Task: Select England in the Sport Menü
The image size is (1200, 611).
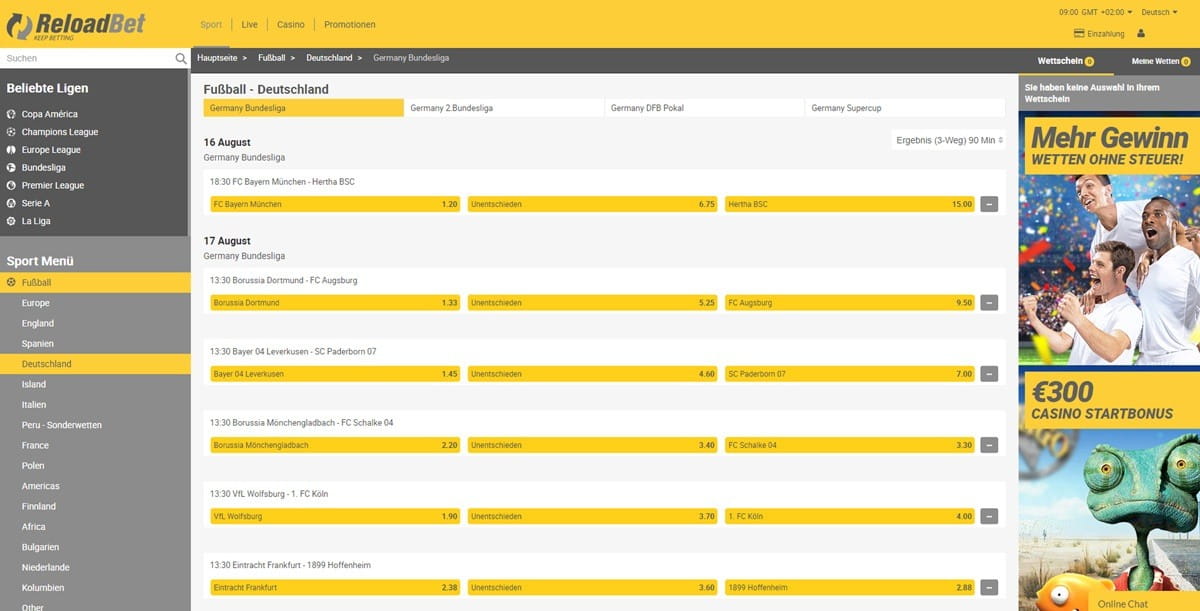Action: point(95,324)
